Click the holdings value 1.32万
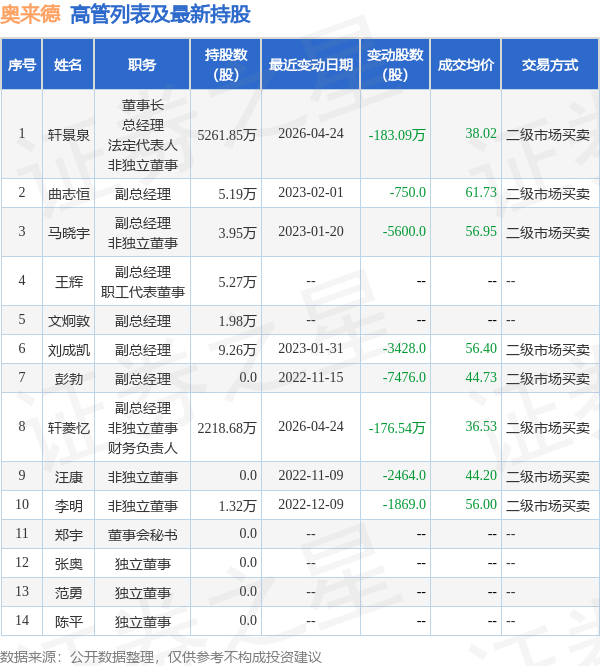 point(237,506)
